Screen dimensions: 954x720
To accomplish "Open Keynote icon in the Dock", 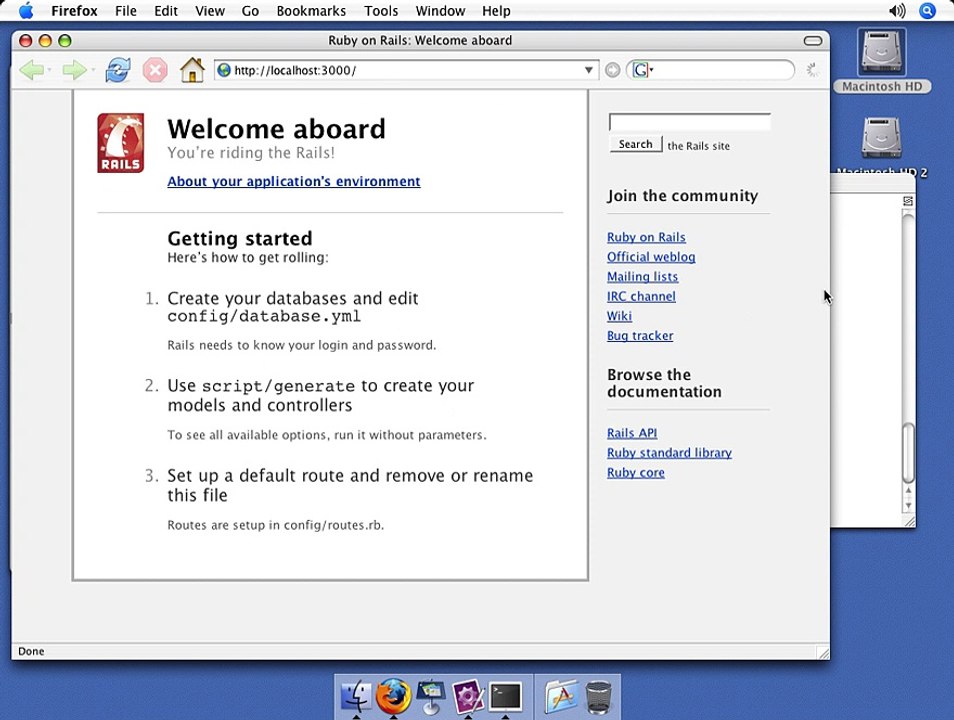I will point(431,696).
